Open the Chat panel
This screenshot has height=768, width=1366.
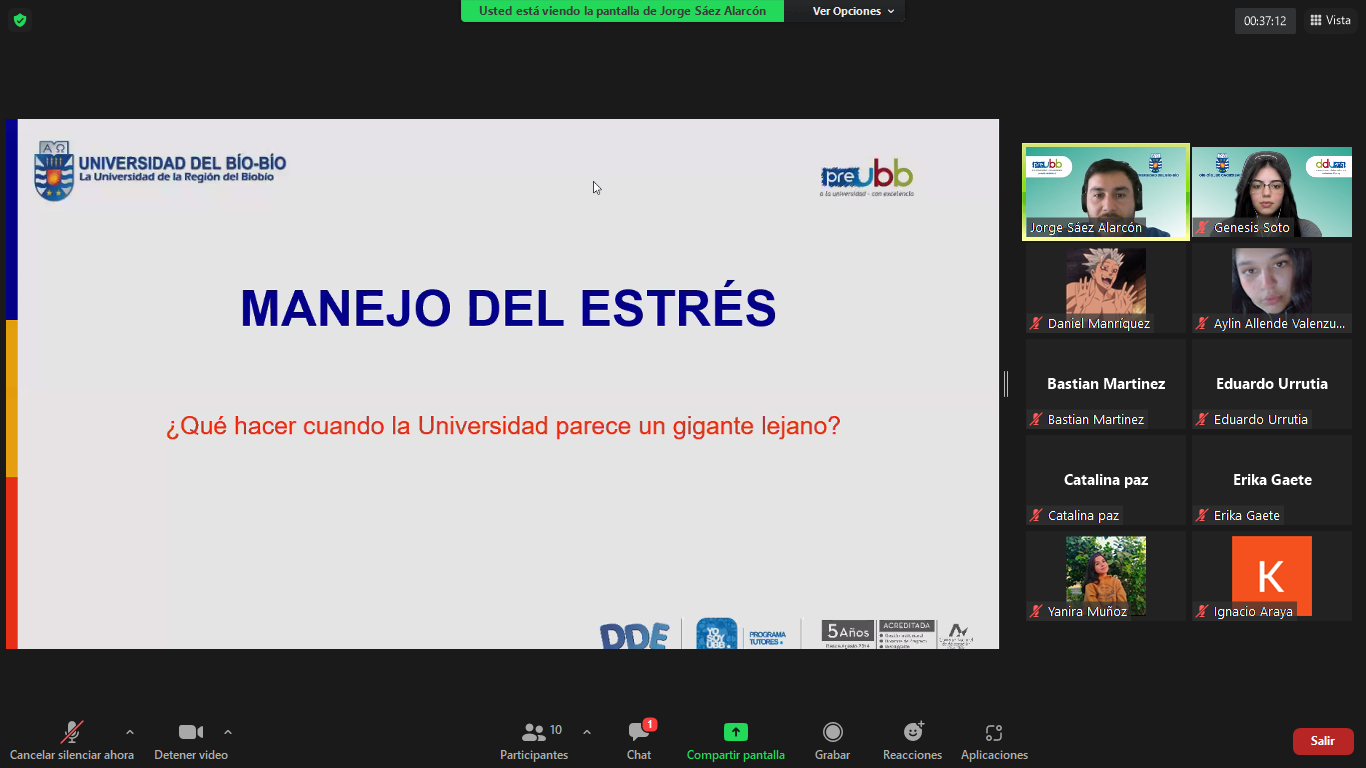point(639,741)
